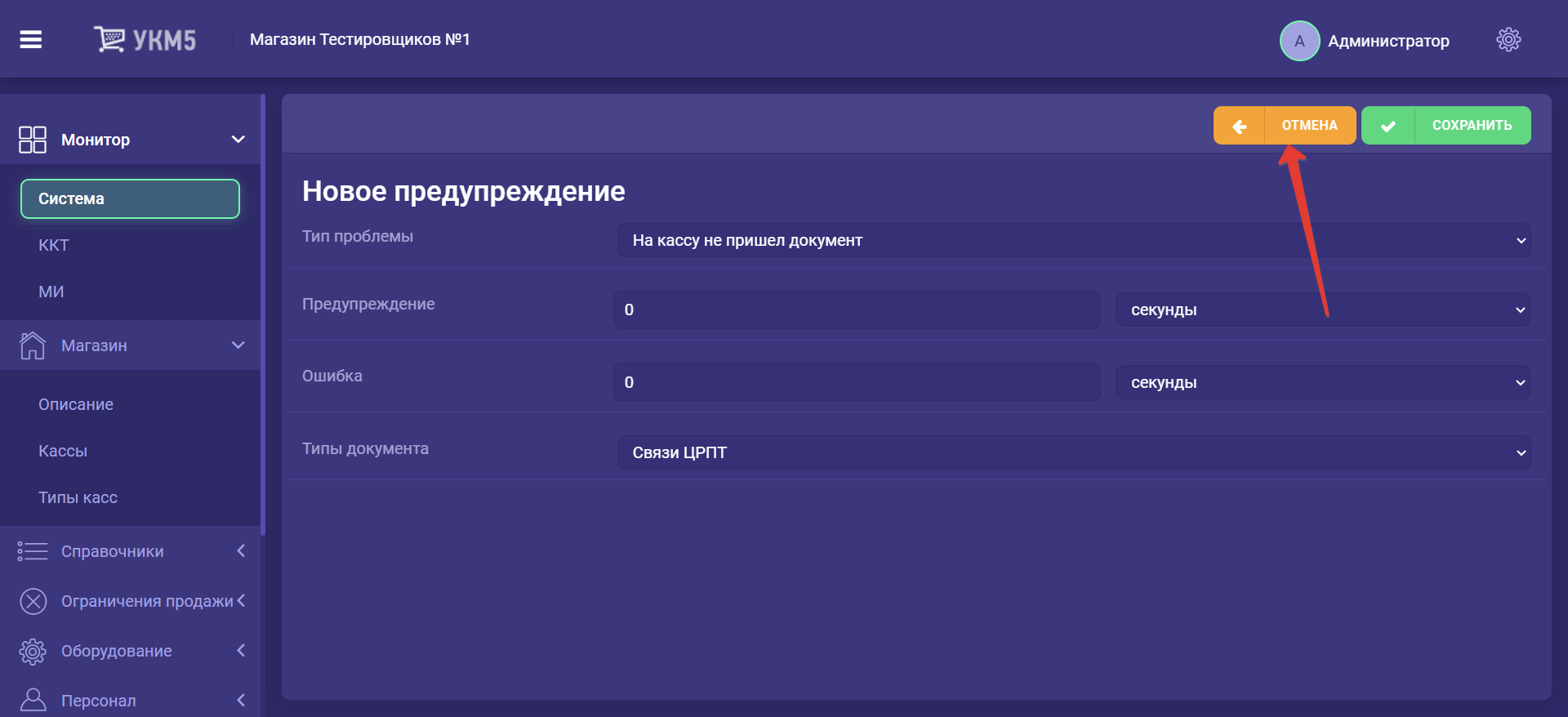Expand the Оборудование section chevron
Viewport: 1568px width, 717px height.
coord(241,650)
